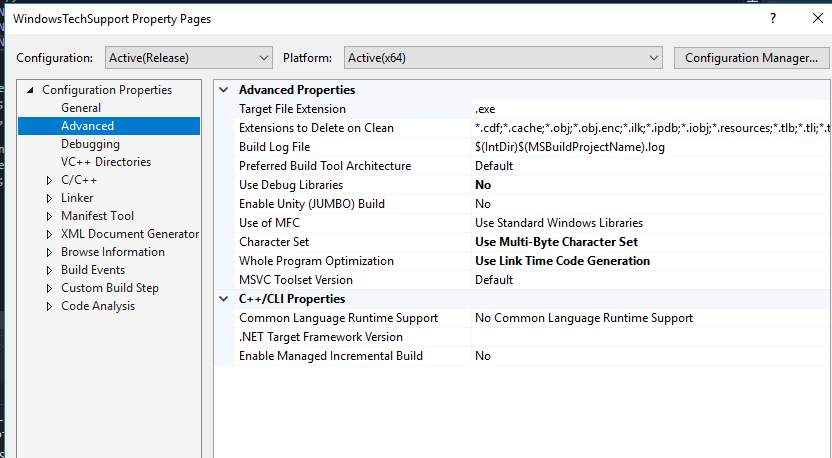
Task: Open the VC++ Directories page
Action: tap(106, 162)
